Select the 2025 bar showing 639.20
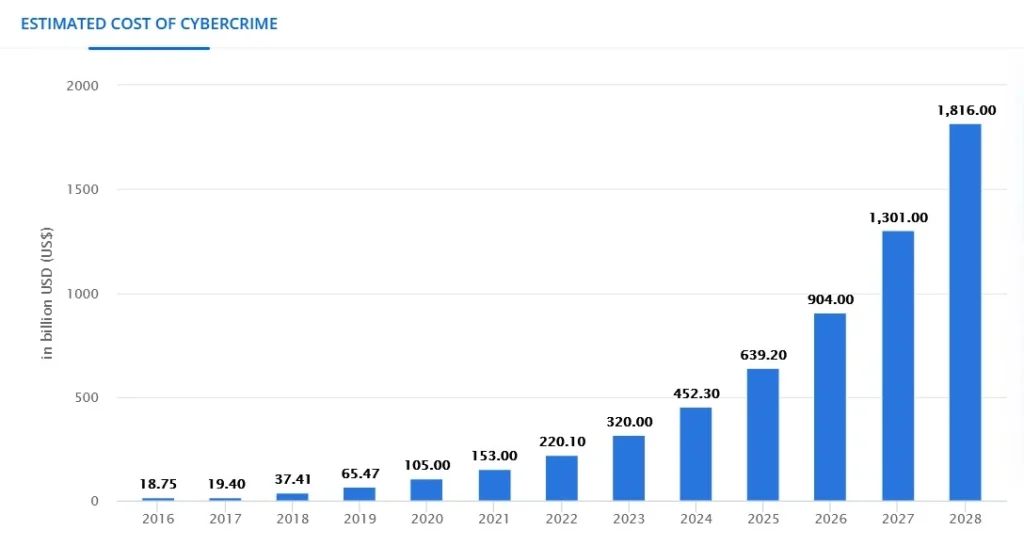1024x546 pixels. (762, 434)
